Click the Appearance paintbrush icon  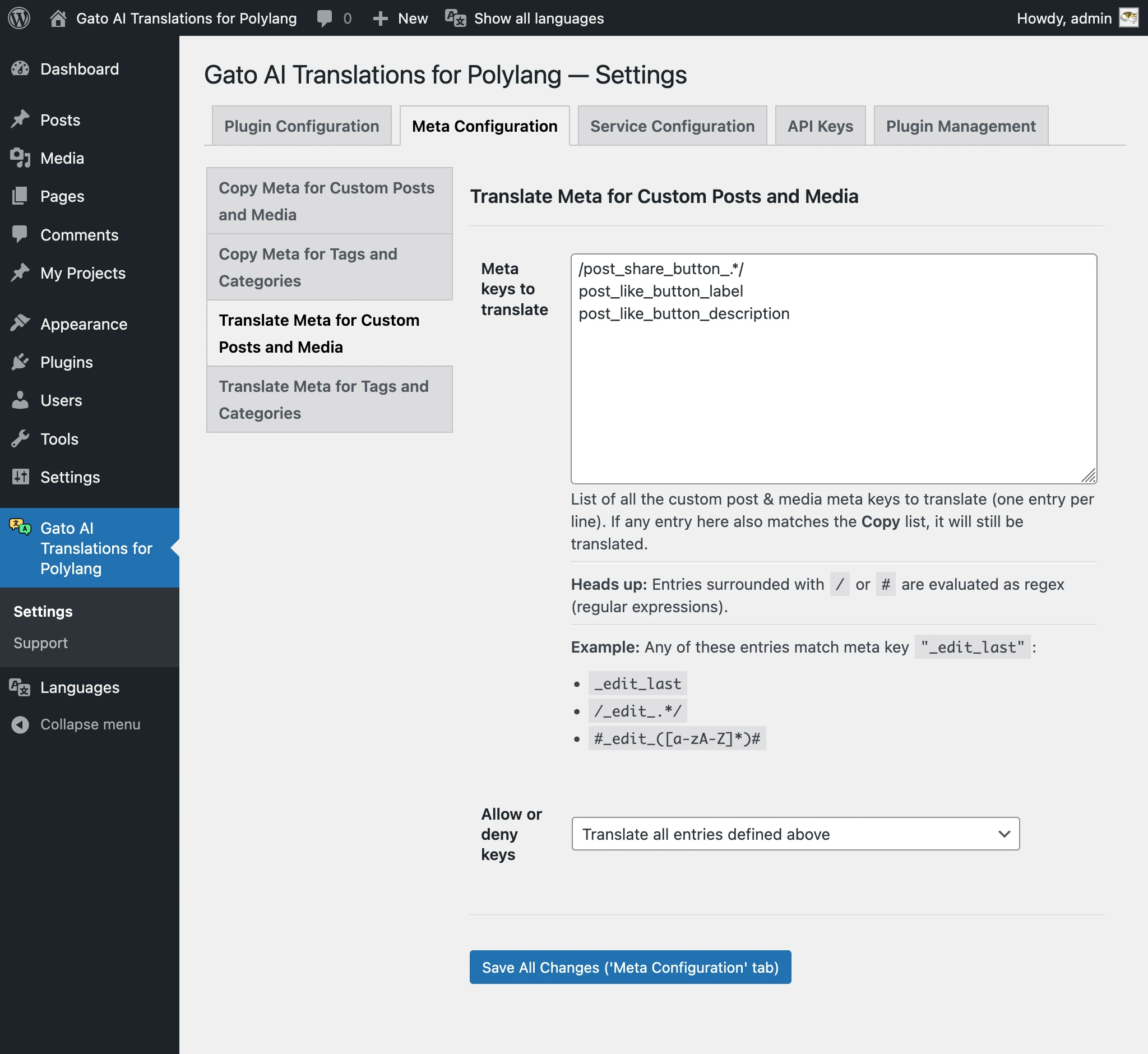point(20,323)
